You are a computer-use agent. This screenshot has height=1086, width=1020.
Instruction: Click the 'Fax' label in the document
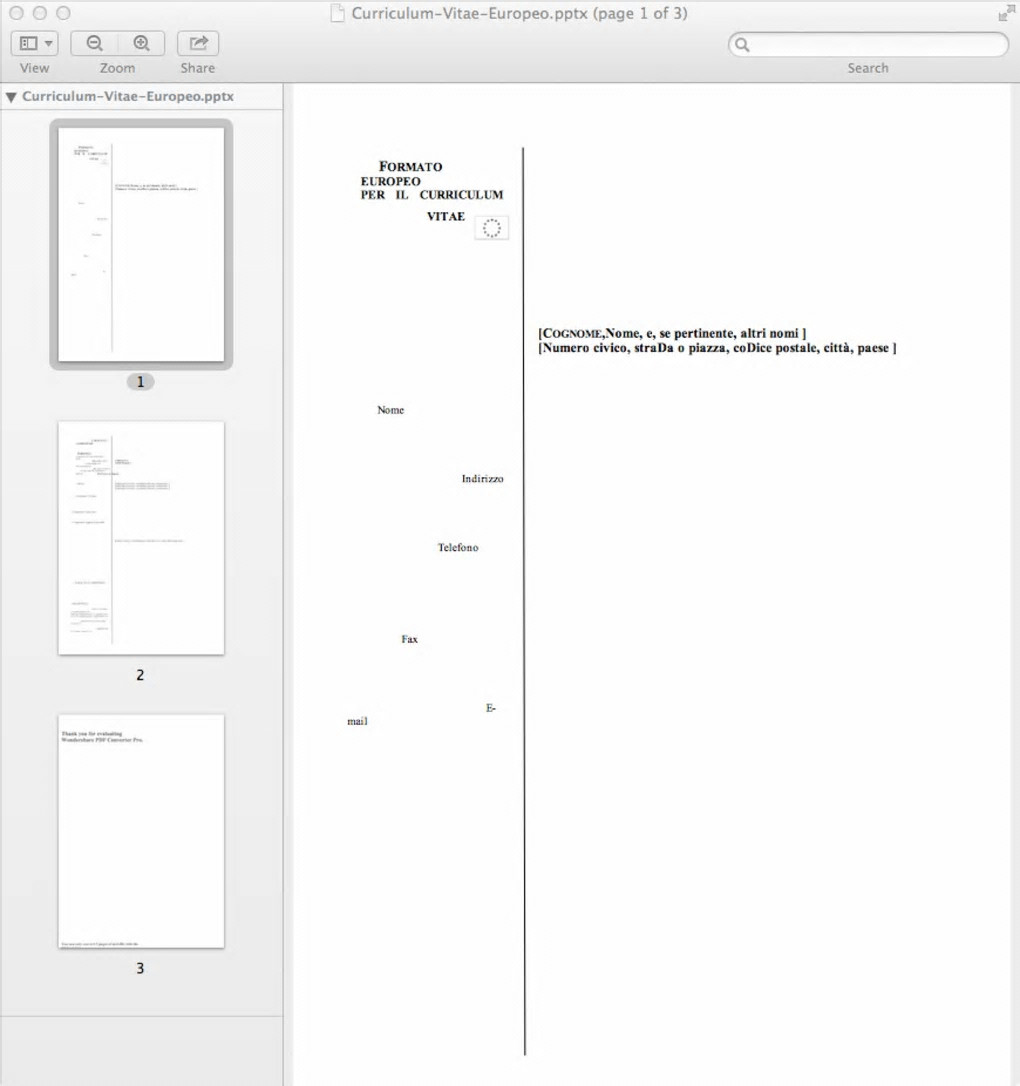409,639
